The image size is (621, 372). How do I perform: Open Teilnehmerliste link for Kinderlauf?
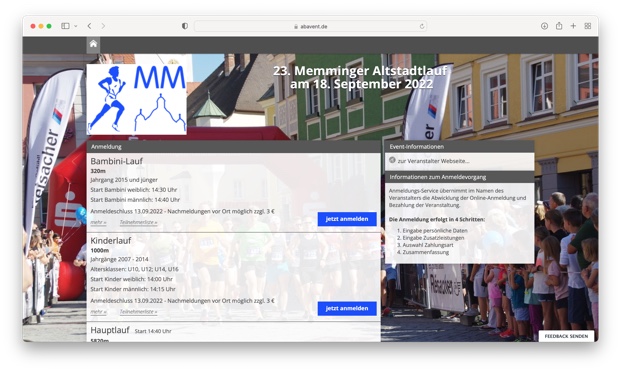[138, 312]
